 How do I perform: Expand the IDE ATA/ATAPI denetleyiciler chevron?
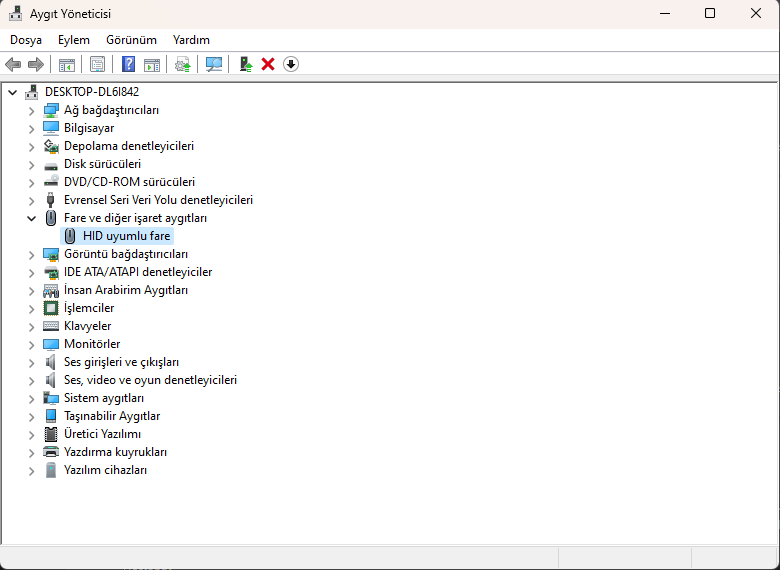(31, 272)
